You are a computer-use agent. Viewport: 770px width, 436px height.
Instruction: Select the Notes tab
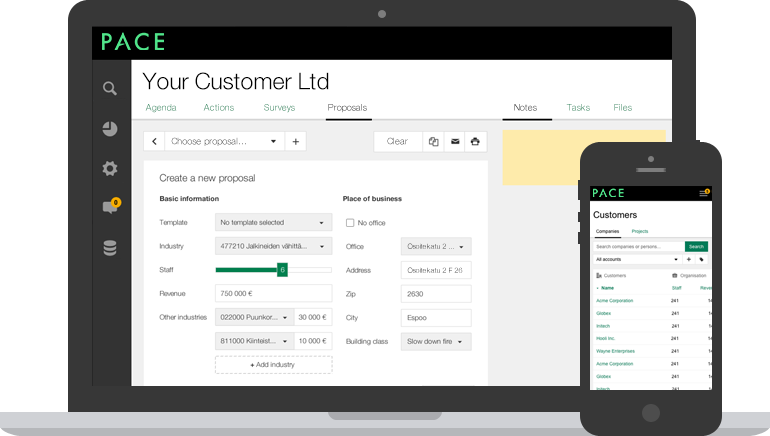525,108
